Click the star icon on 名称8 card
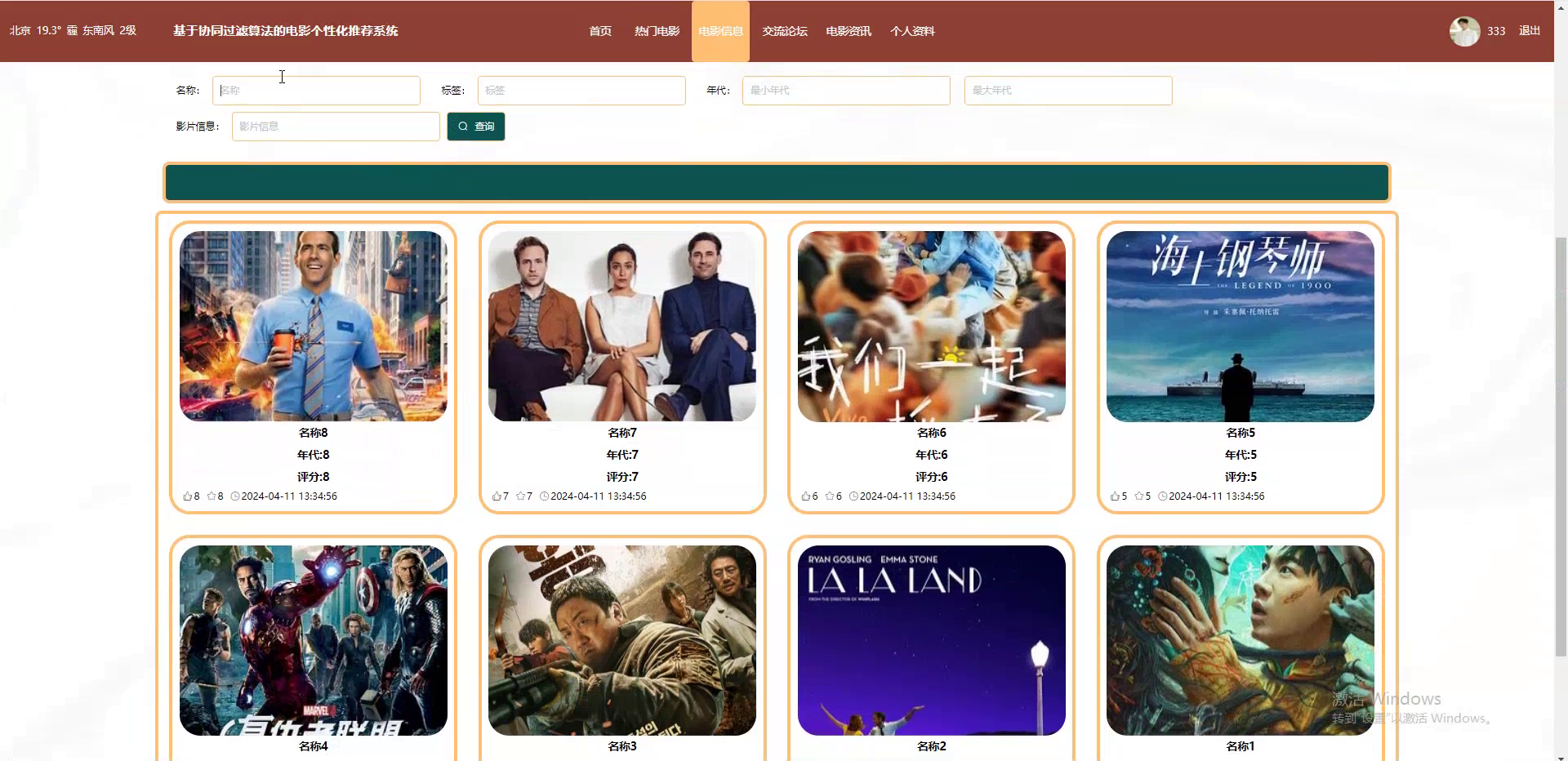1568x761 pixels. [212, 496]
